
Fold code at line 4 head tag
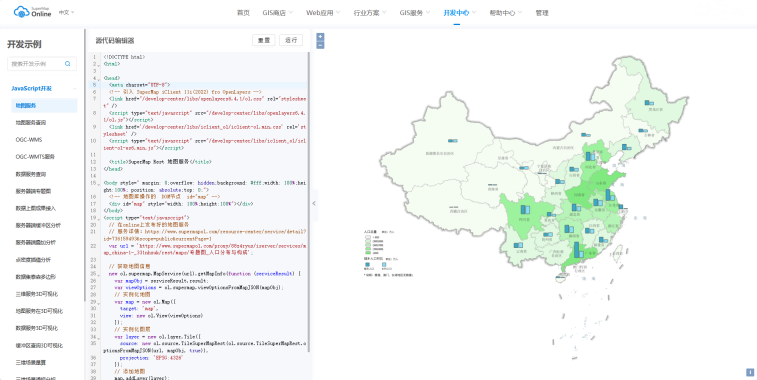click(99, 79)
